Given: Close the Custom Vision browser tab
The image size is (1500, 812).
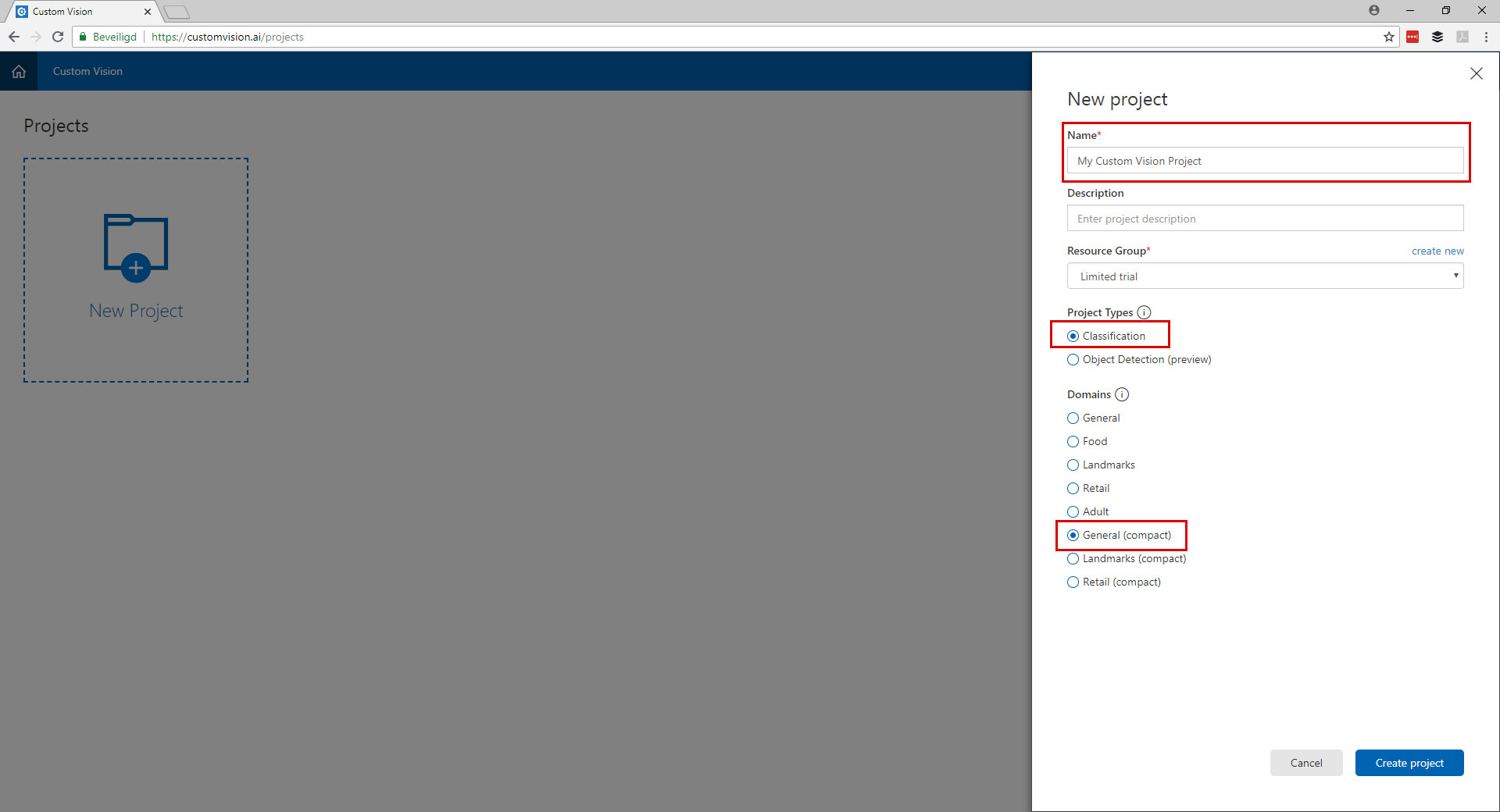Looking at the screenshot, I should pos(147,12).
